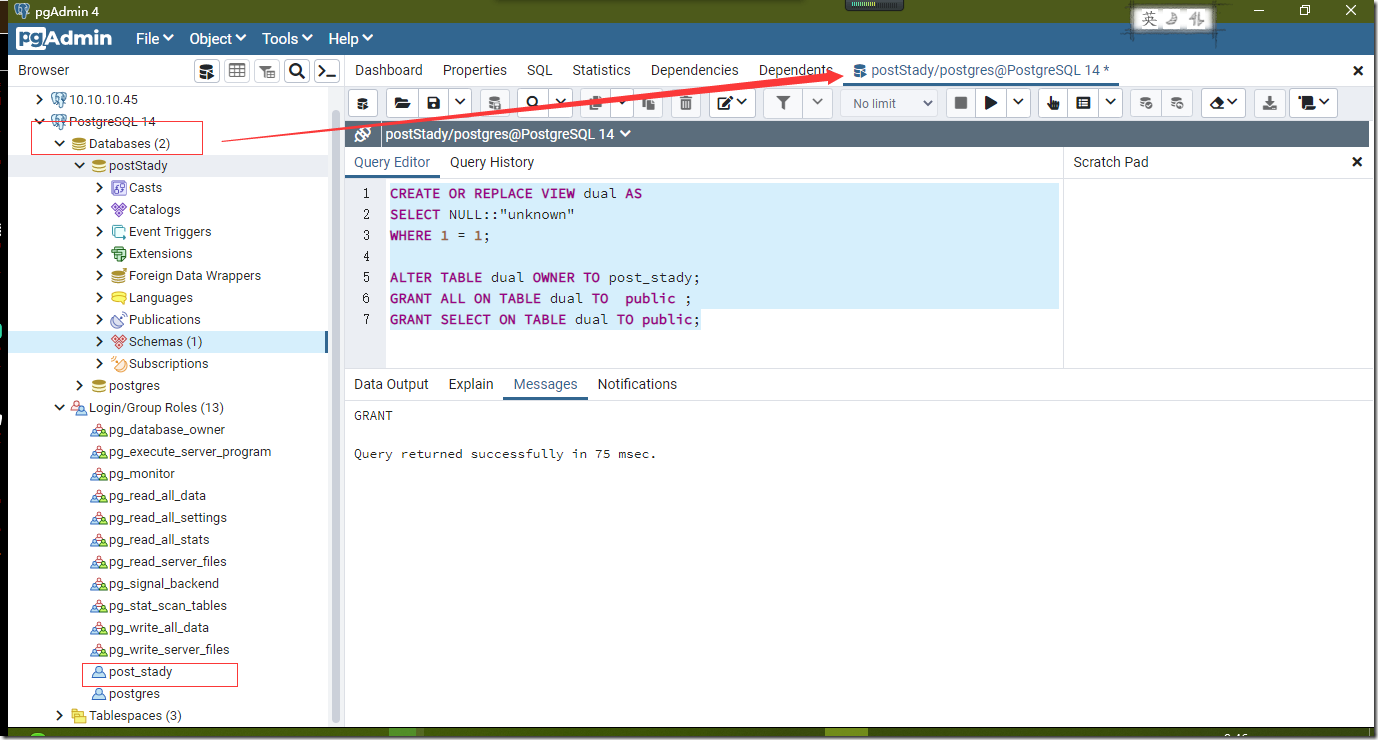Select the pg_monitor role
The height and width of the screenshot is (740, 1378).
point(142,473)
